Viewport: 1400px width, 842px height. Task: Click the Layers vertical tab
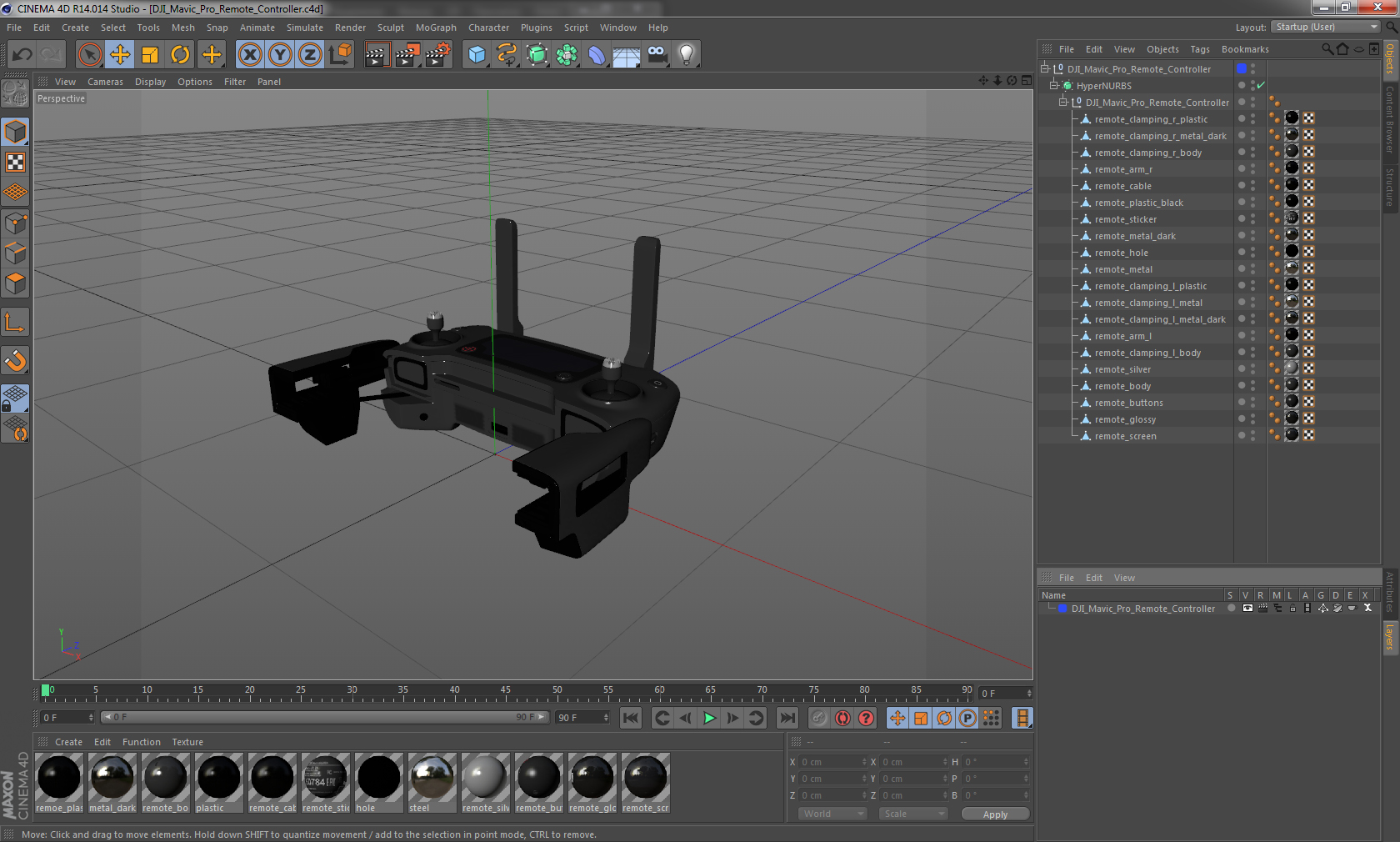point(1390,638)
